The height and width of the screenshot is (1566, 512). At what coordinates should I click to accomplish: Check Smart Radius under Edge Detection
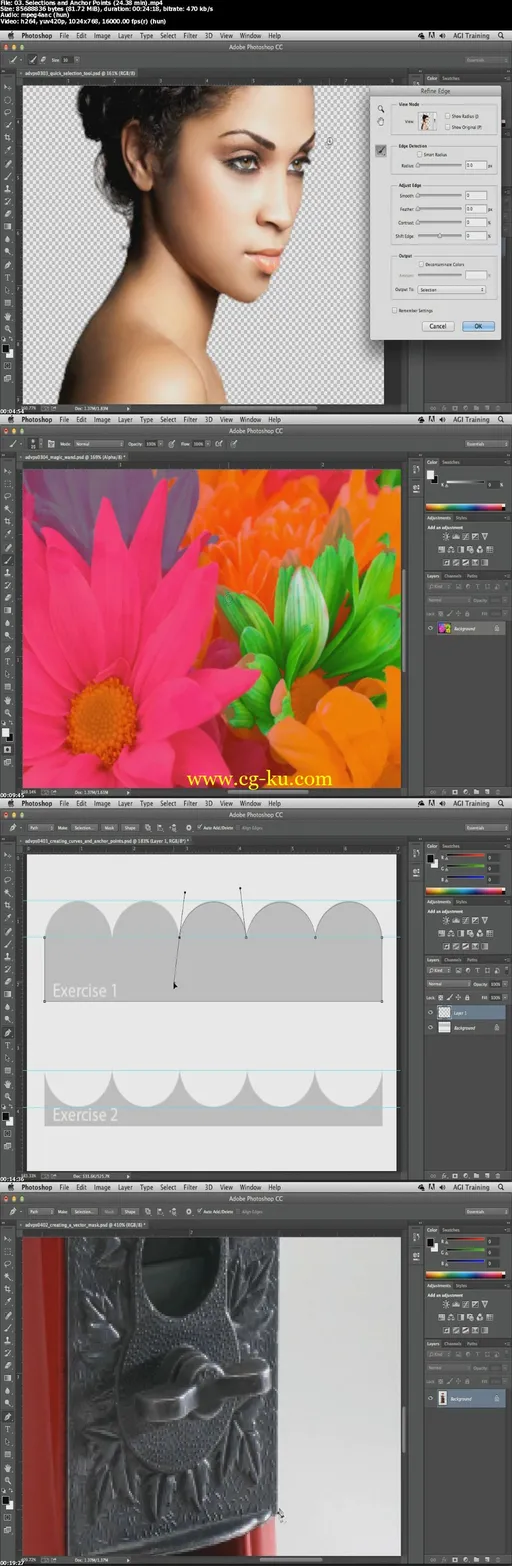point(421,155)
